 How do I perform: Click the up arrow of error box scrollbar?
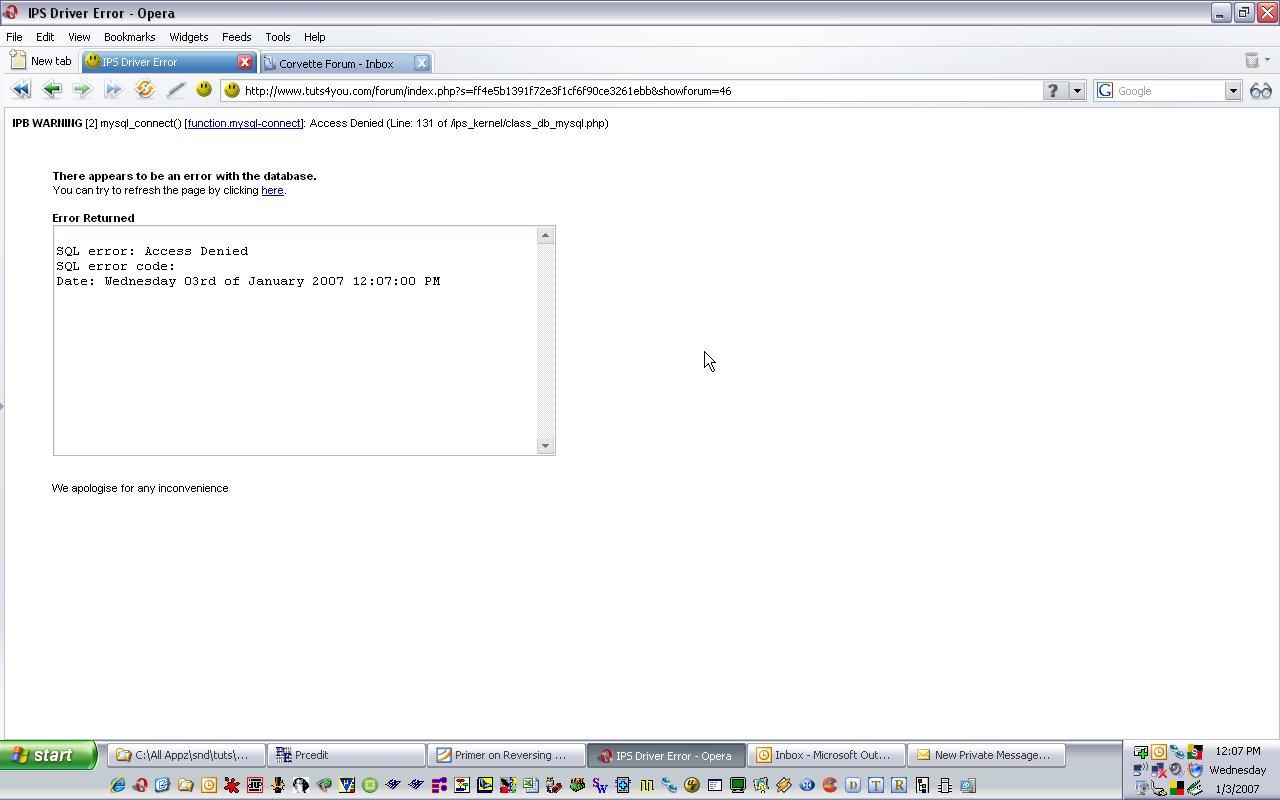click(545, 236)
